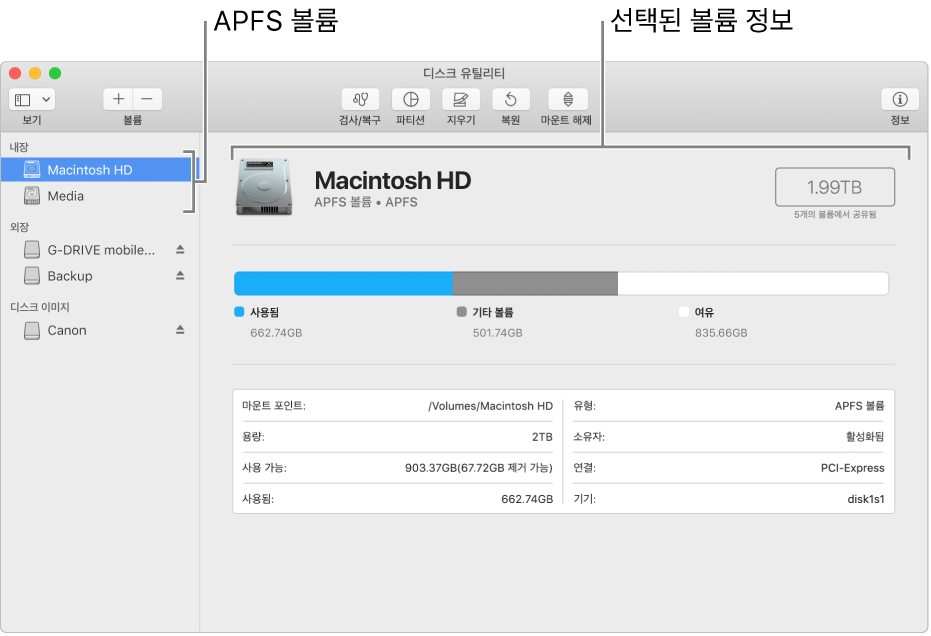Click the Macintosh HD volume title

pos(392,181)
